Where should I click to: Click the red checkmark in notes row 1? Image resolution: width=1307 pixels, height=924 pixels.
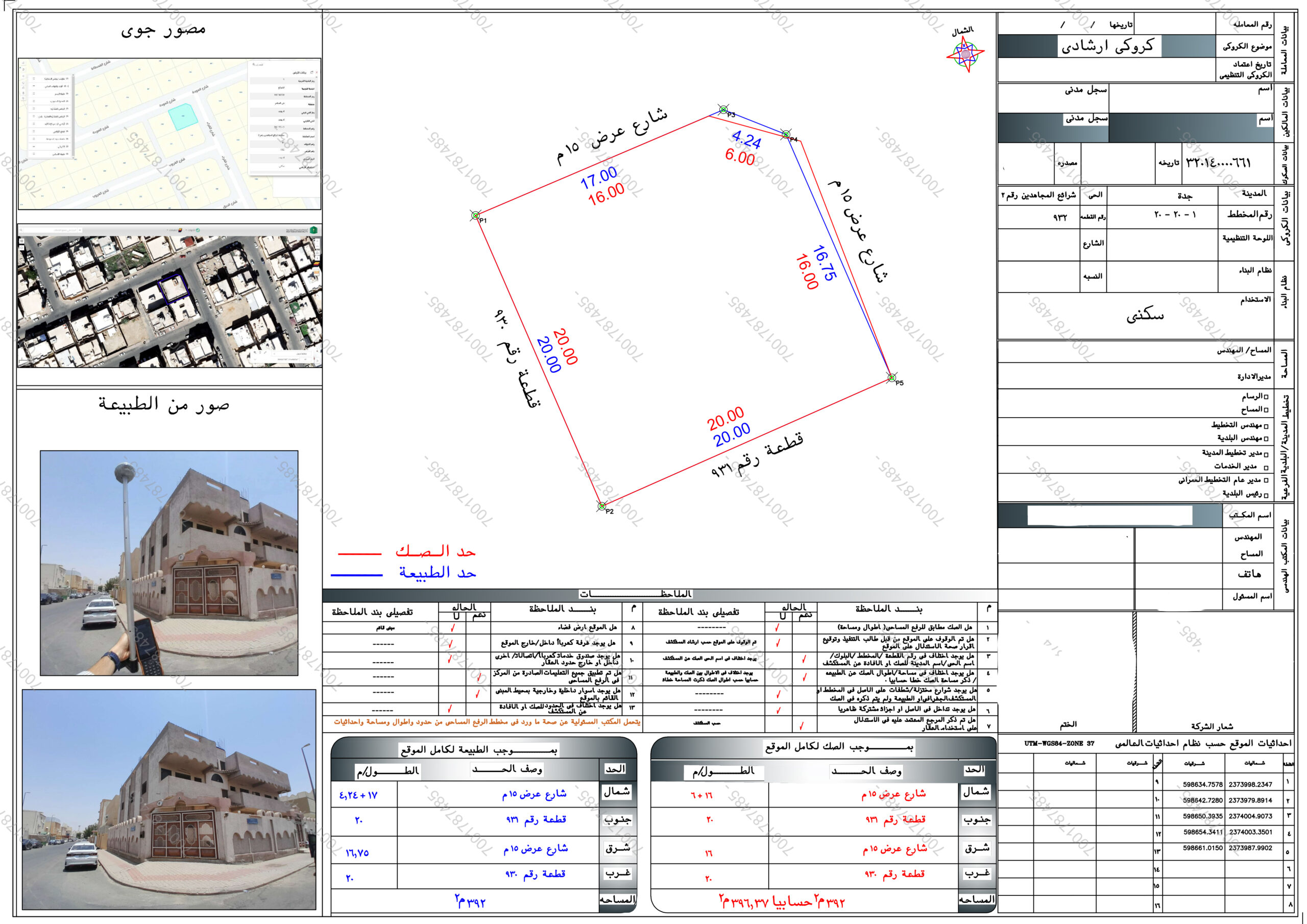778,627
